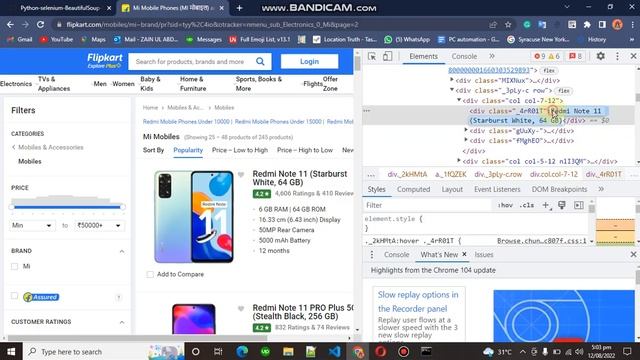
Task: Open Visual Studio Code from taskbar
Action: point(334,351)
